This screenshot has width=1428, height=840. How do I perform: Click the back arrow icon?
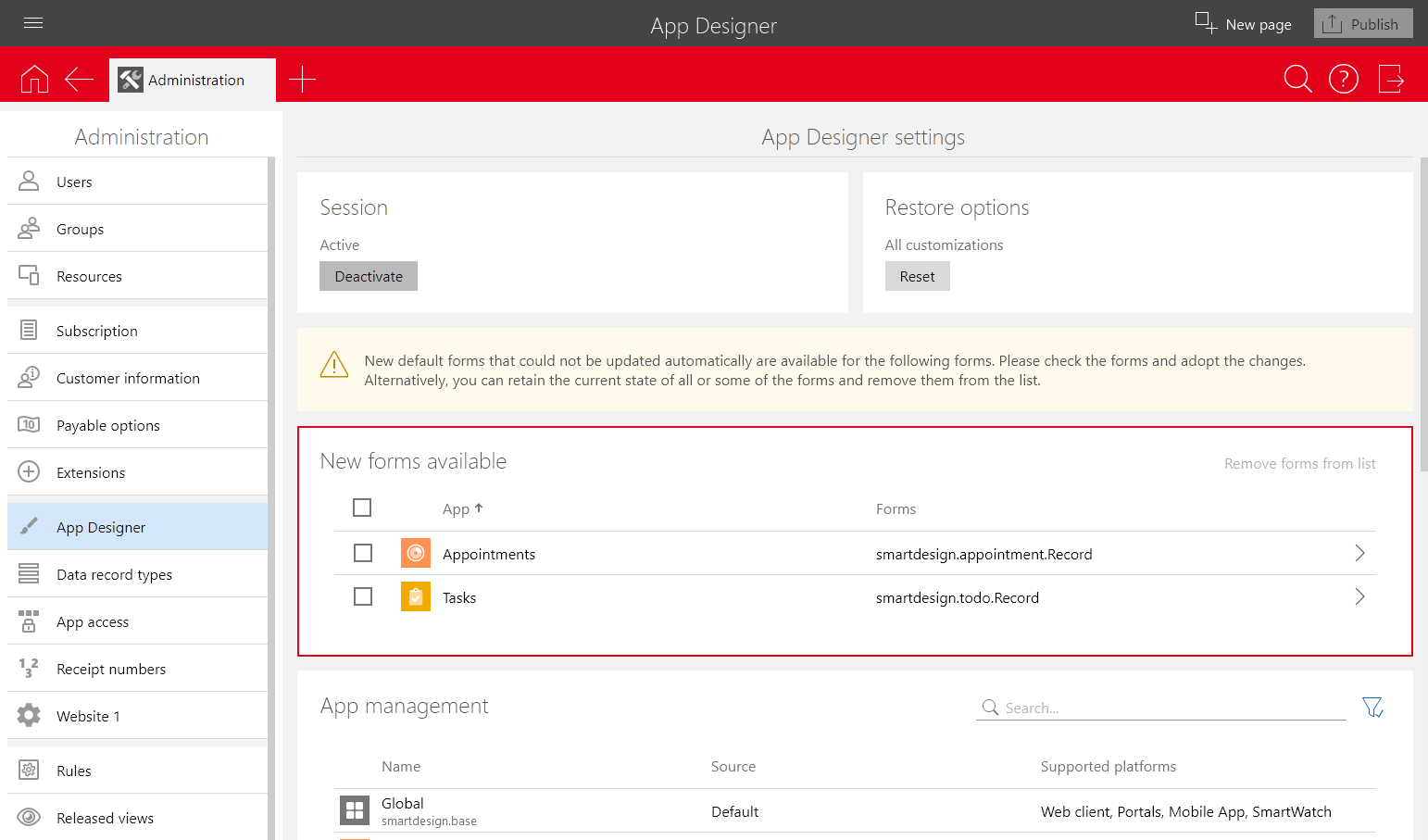coord(80,80)
